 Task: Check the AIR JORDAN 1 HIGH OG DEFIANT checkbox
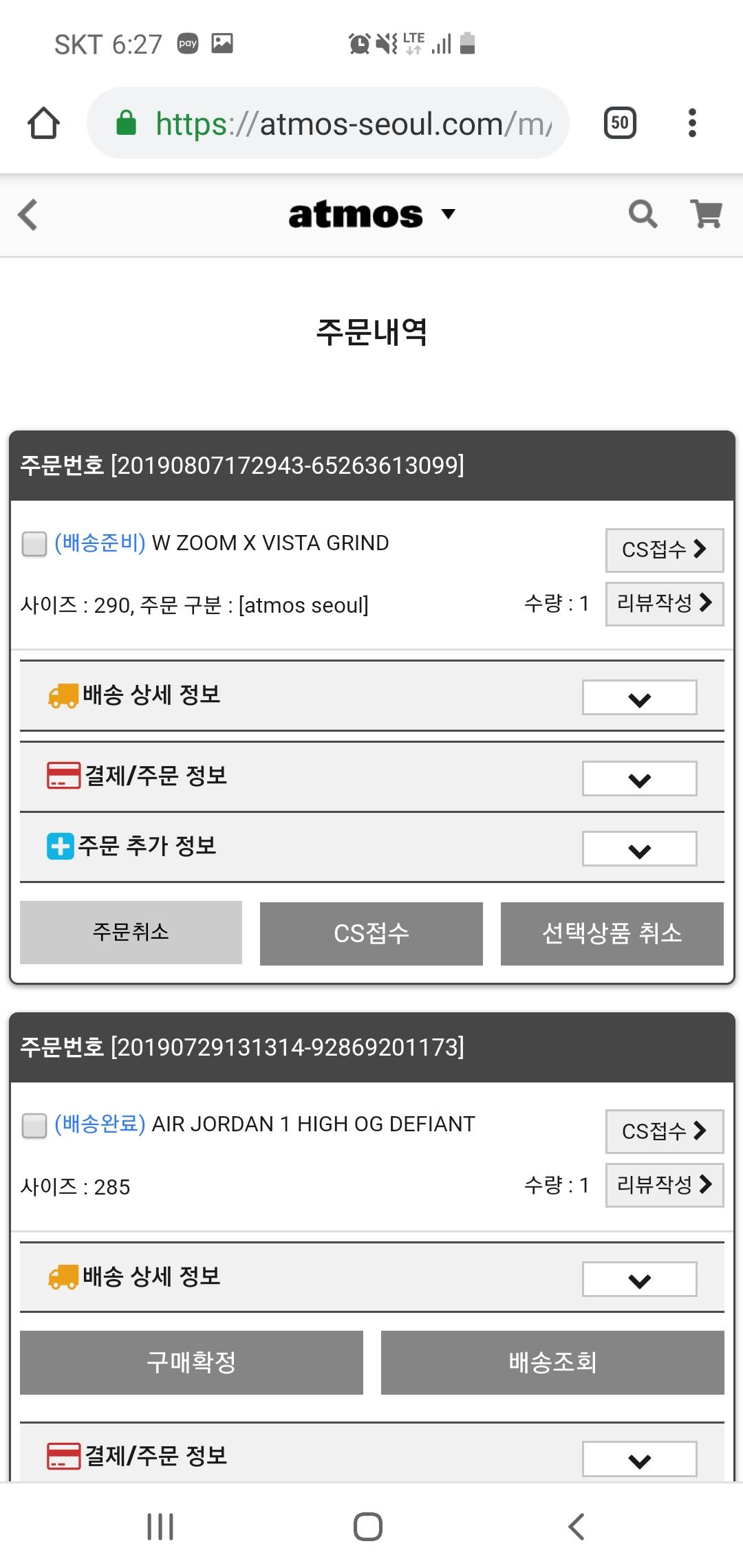pyautogui.click(x=34, y=1126)
